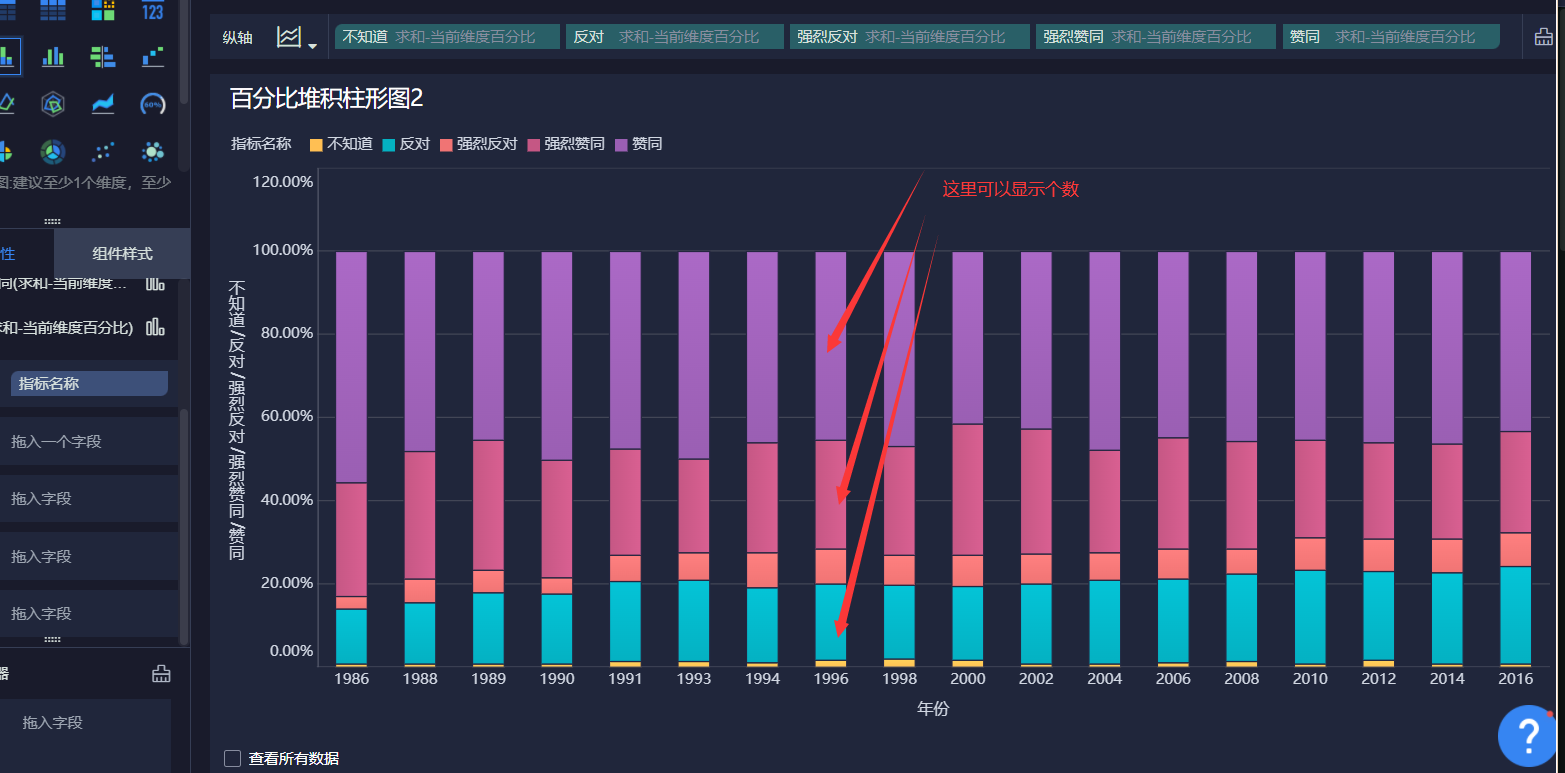Click the 指标名称 legend heading text

click(261, 144)
